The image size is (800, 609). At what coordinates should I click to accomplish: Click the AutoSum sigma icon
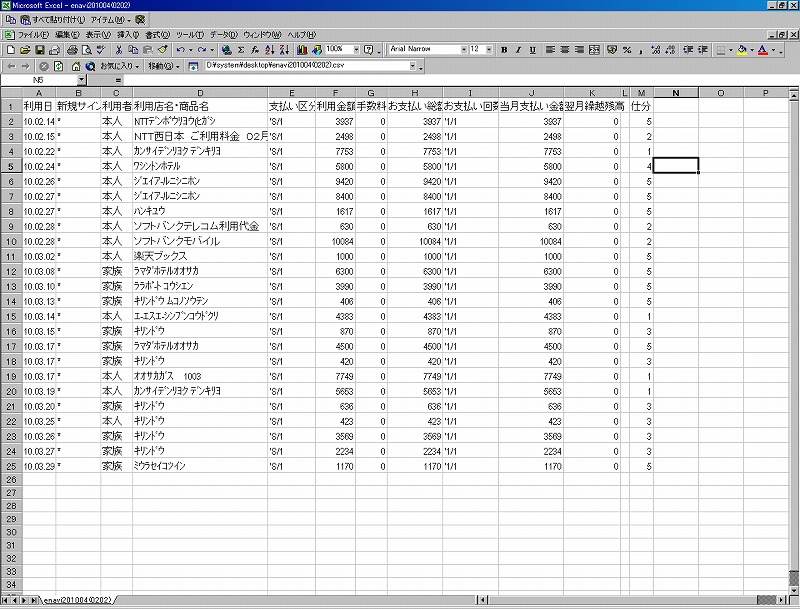click(241, 50)
